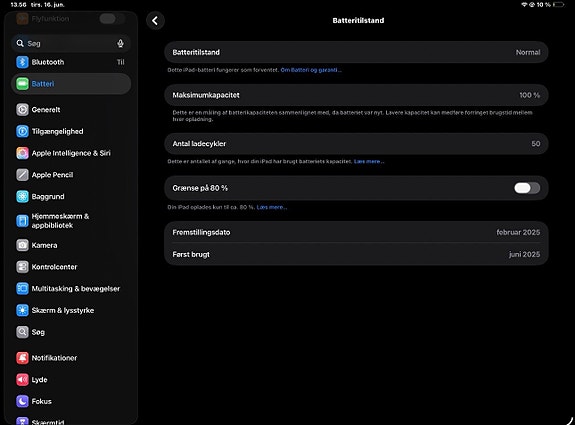Tap the clock in the status bar
This screenshot has height=425, width=575.
point(18,5)
